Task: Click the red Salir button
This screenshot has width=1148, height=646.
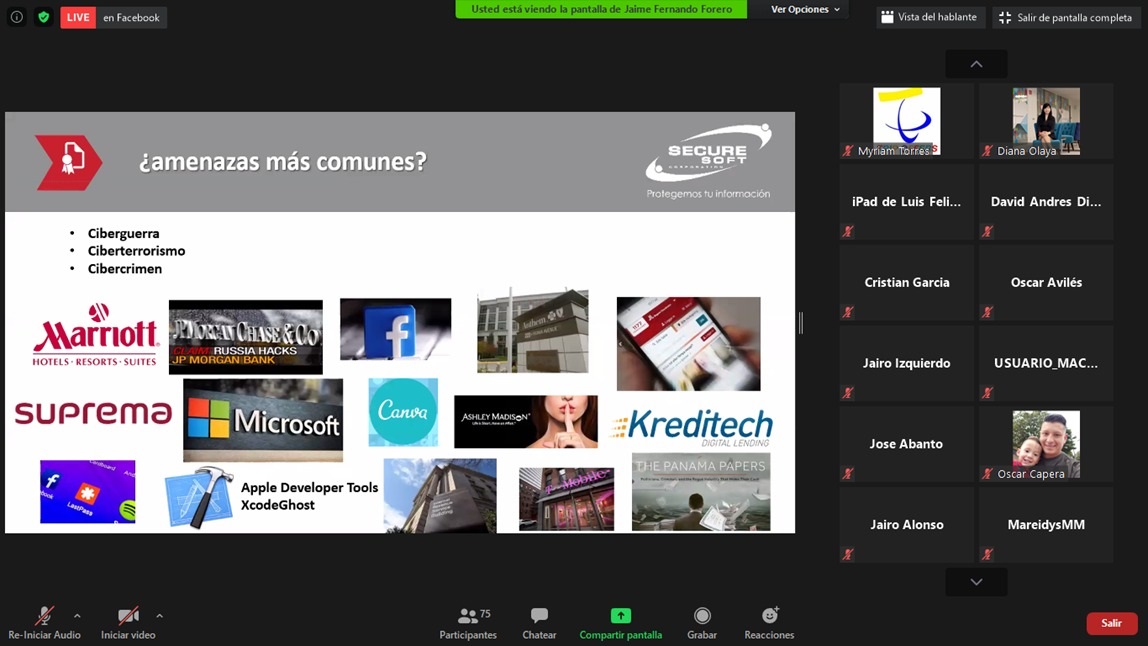Action: tap(1111, 623)
